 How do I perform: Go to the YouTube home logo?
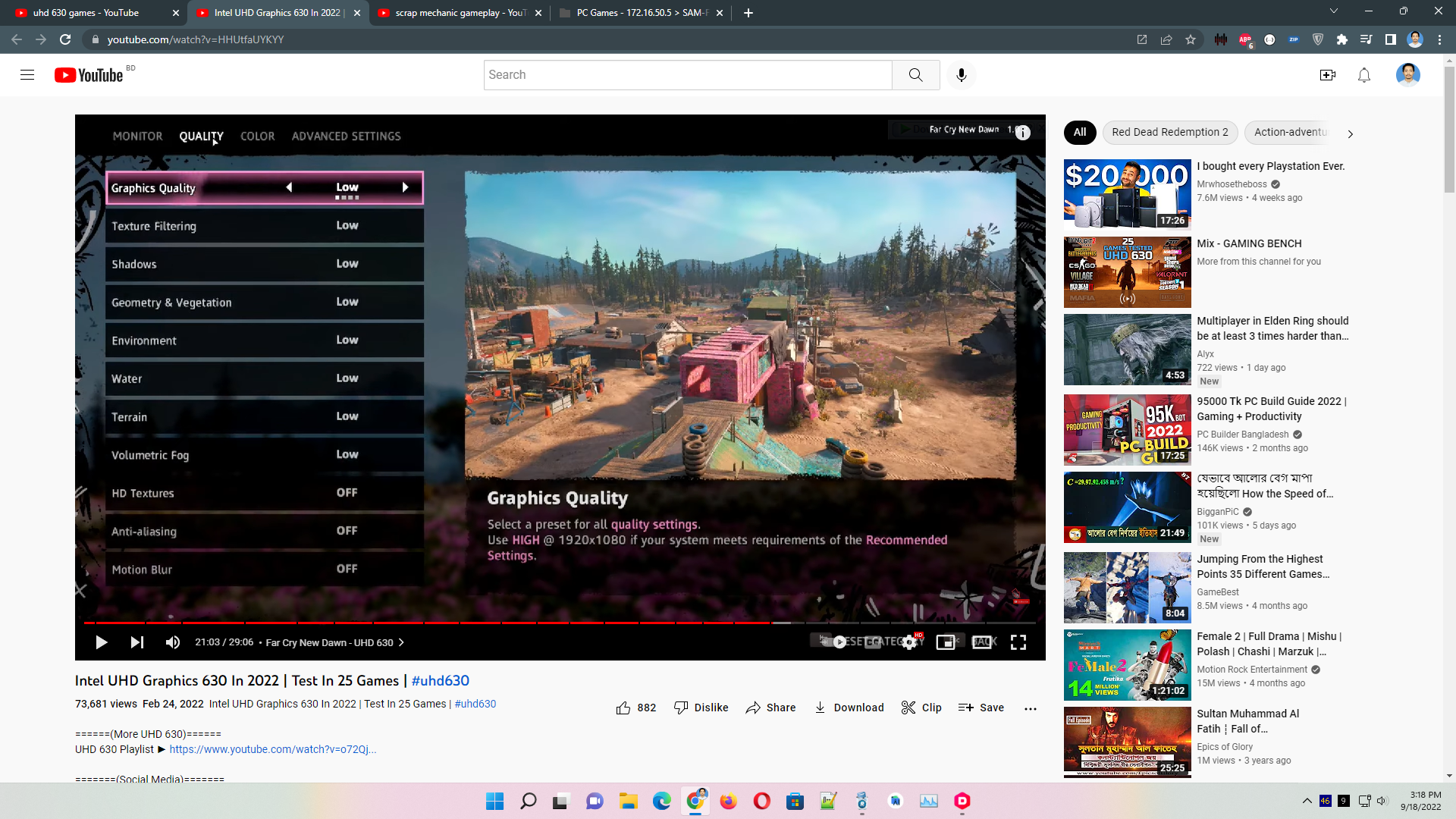point(89,74)
